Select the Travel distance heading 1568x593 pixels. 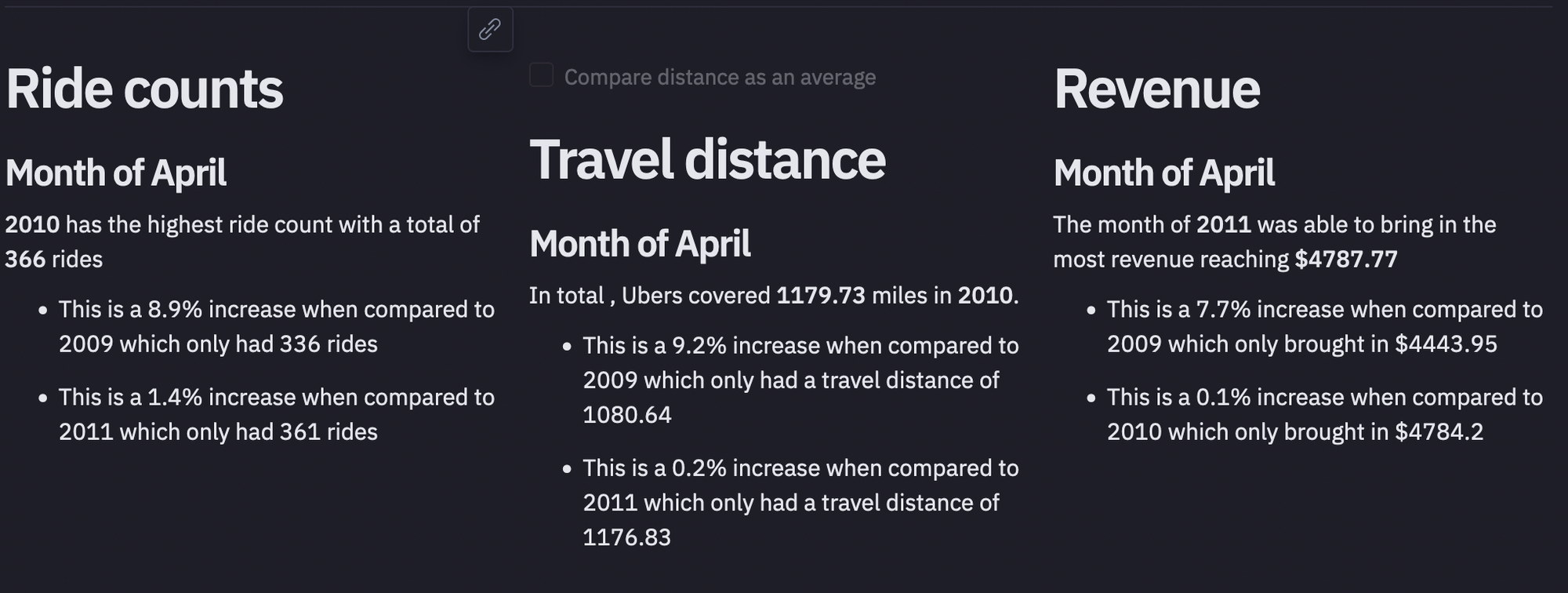point(707,159)
